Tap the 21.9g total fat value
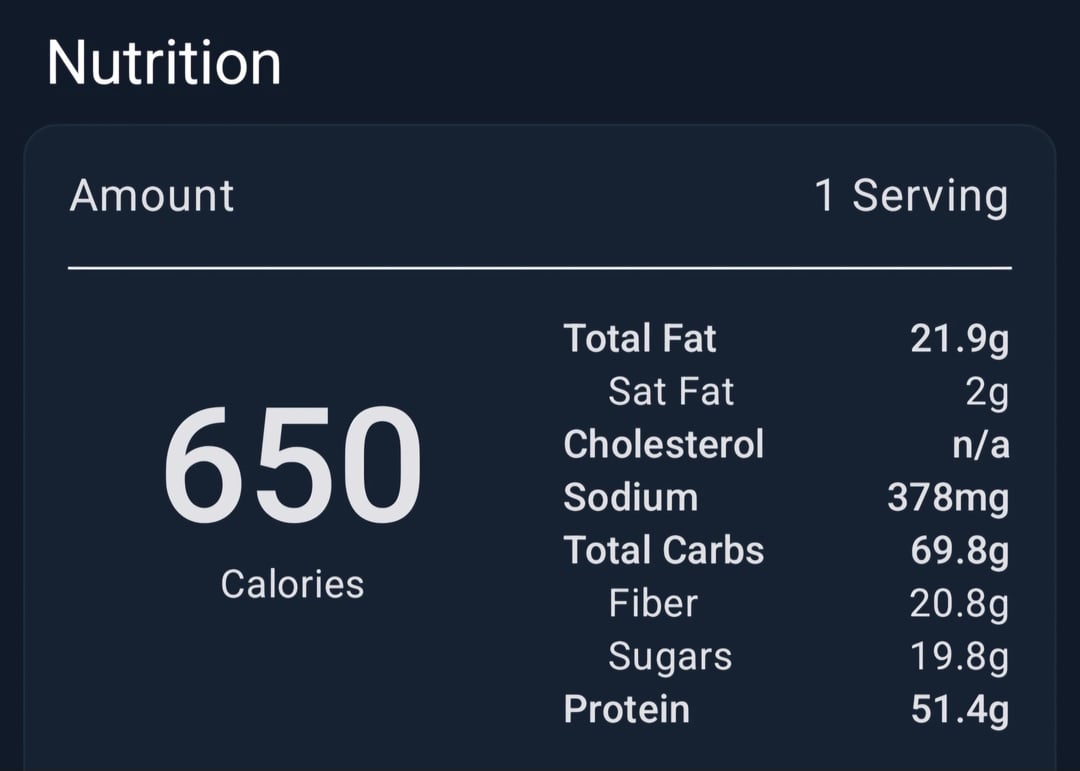1080x771 pixels. click(x=959, y=339)
